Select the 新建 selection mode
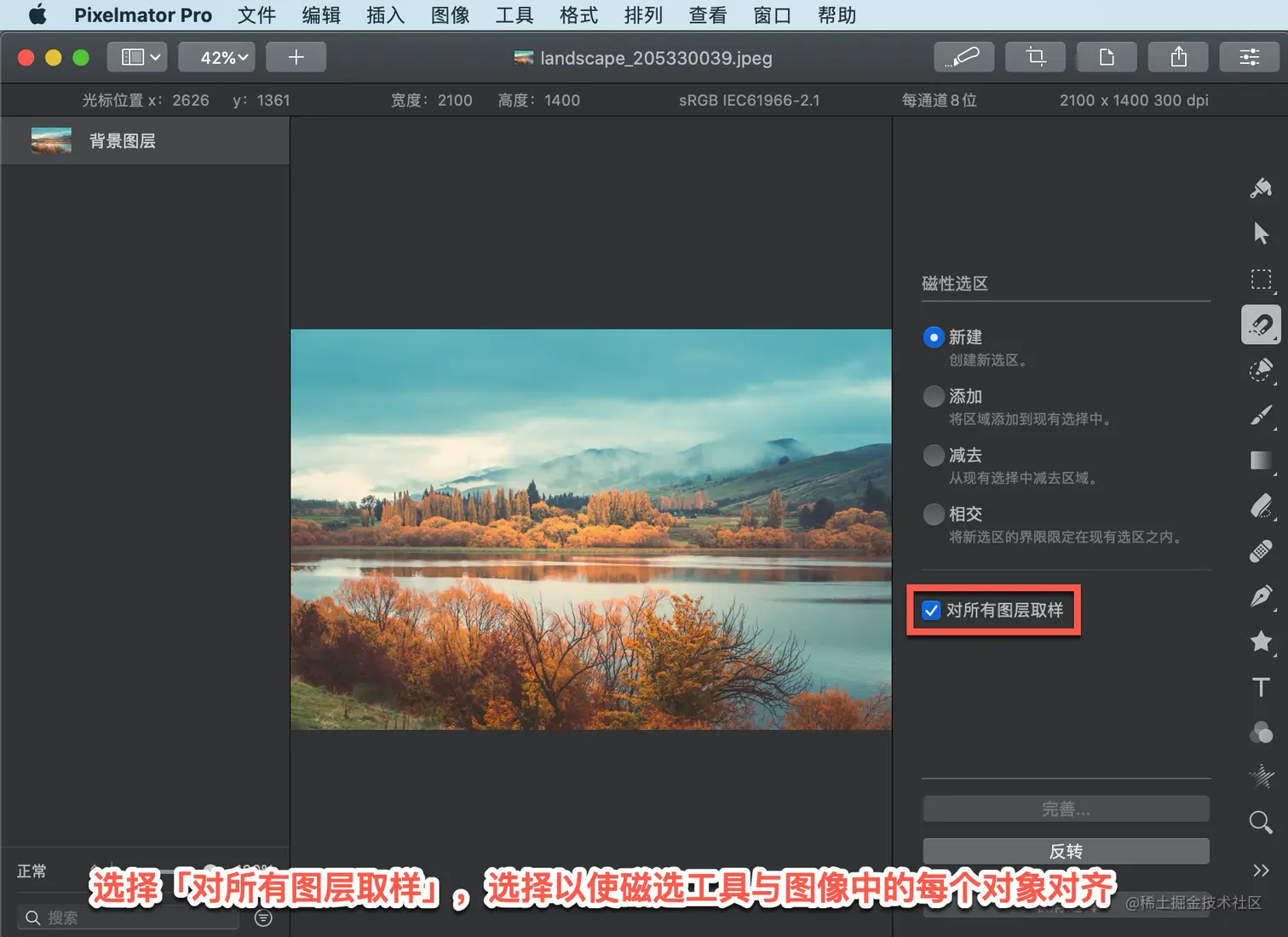This screenshot has height=937, width=1288. coord(934,337)
